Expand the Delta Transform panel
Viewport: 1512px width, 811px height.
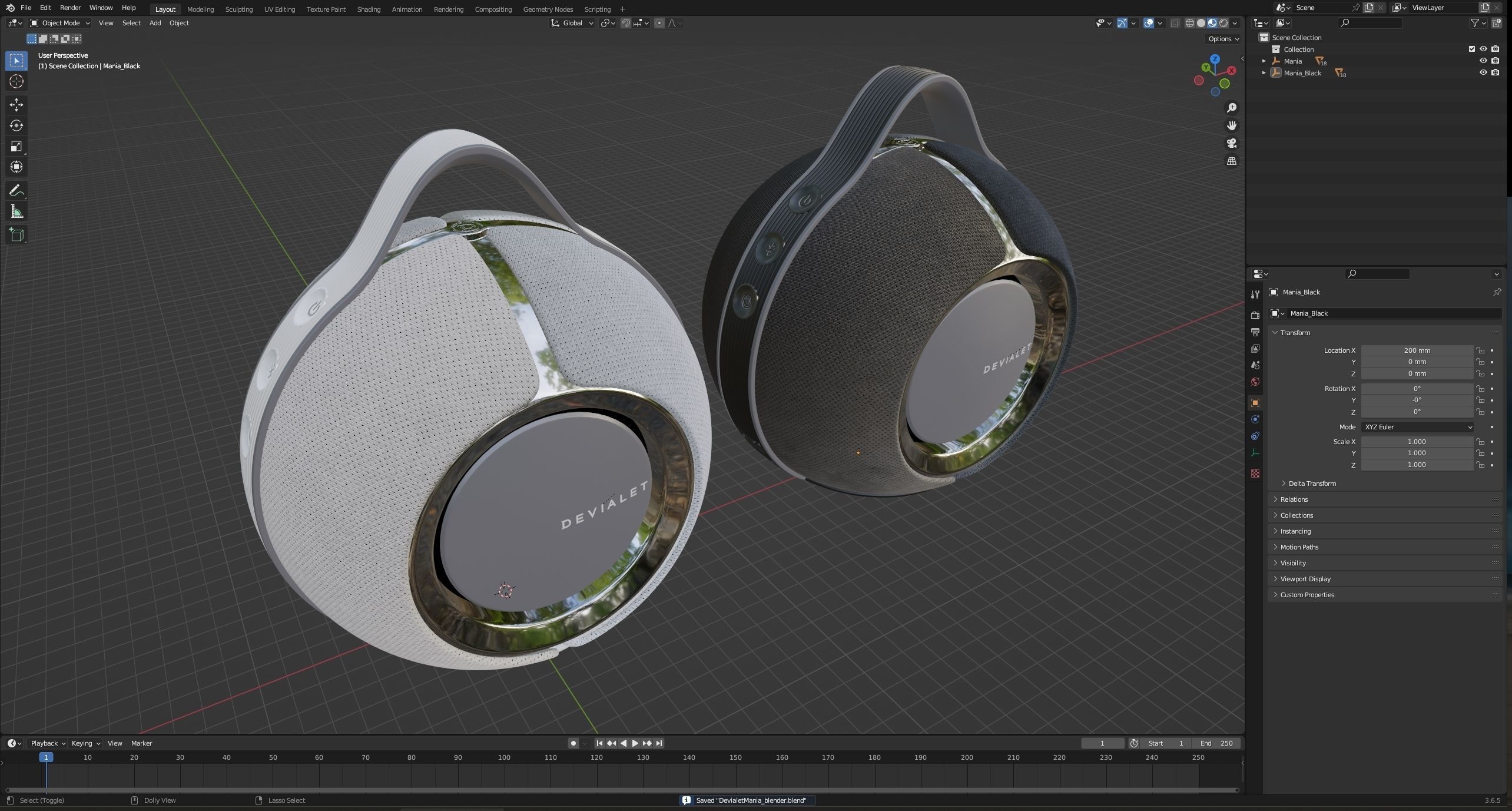(1311, 484)
